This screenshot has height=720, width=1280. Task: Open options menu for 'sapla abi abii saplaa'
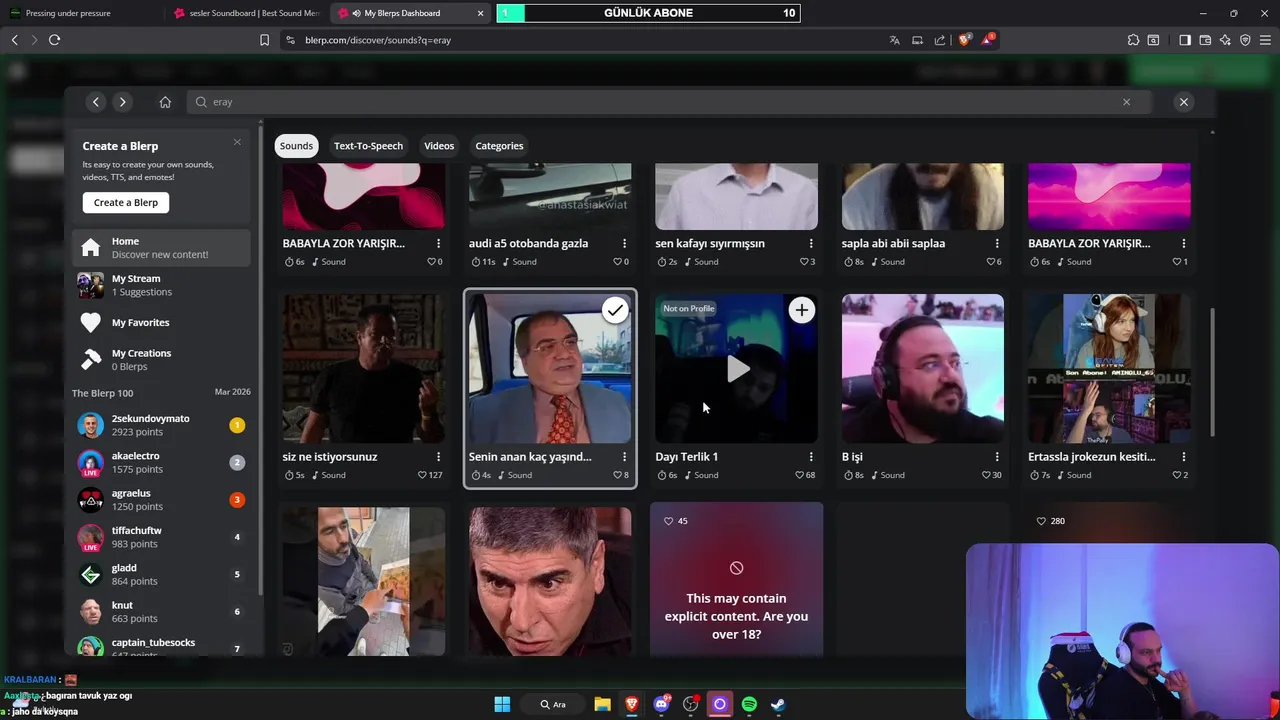tap(997, 243)
